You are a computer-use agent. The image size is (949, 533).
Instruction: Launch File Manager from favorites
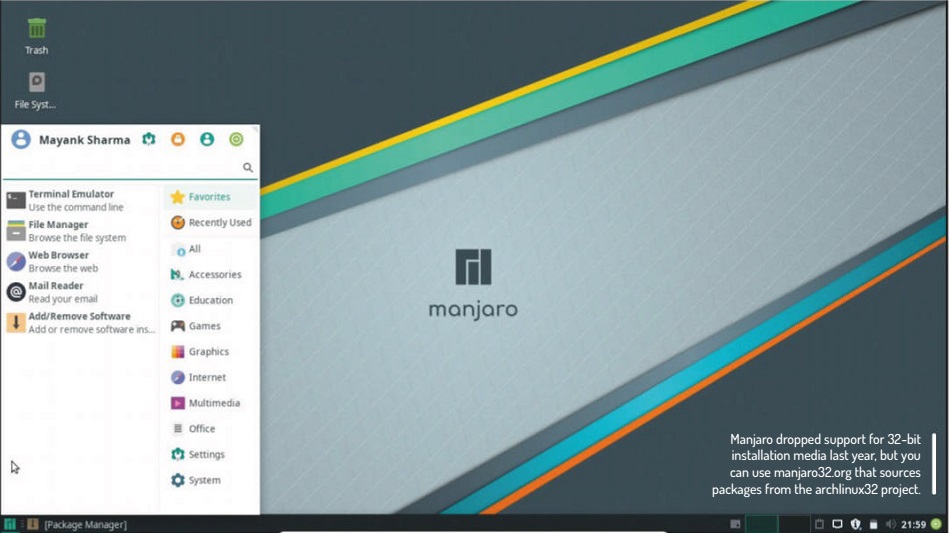pos(80,231)
